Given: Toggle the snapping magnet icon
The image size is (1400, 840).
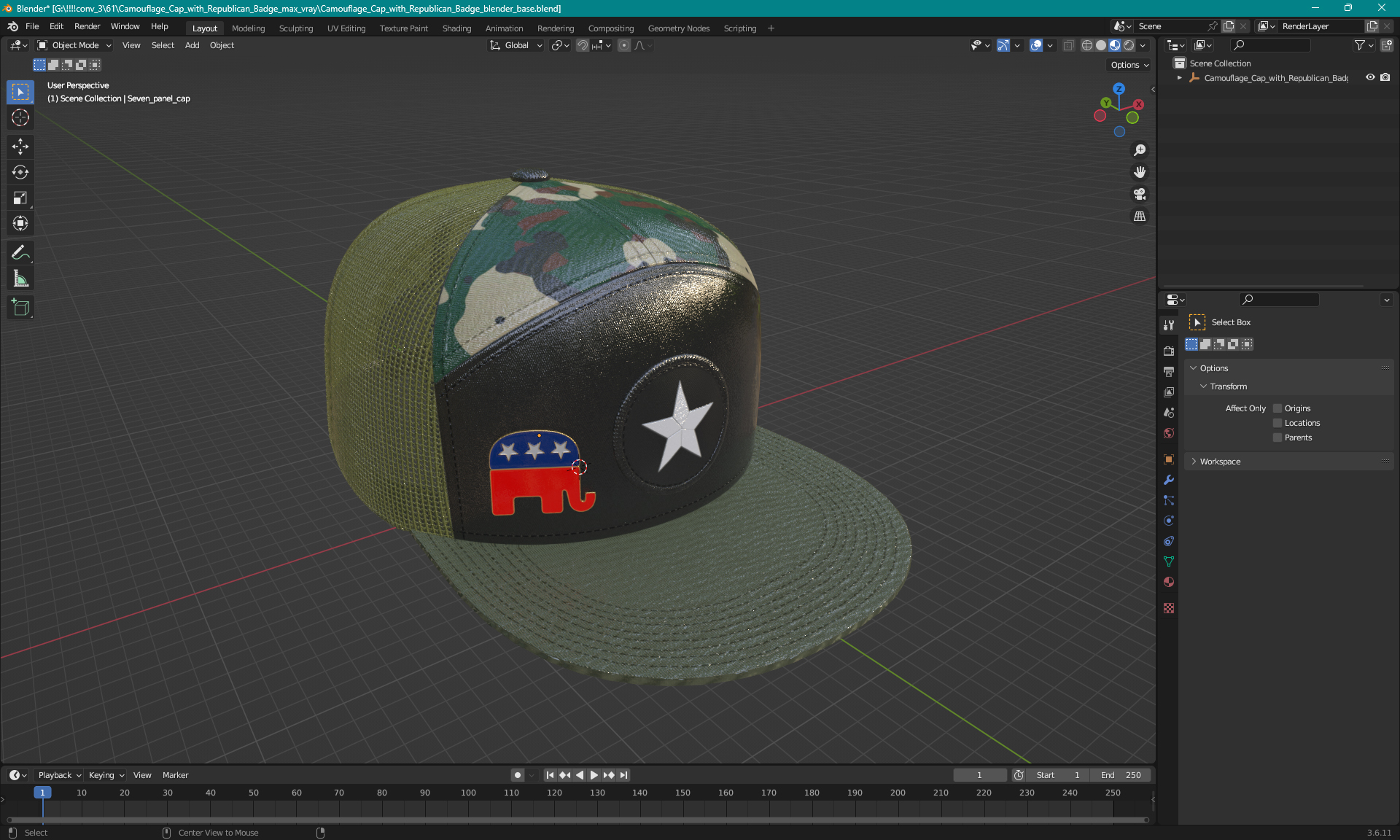Looking at the screenshot, I should coord(583,45).
